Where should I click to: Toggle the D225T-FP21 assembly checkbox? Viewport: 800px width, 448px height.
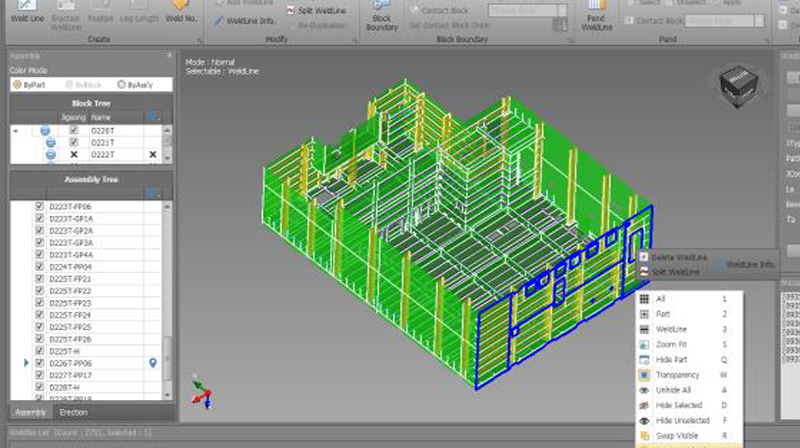coord(39,279)
